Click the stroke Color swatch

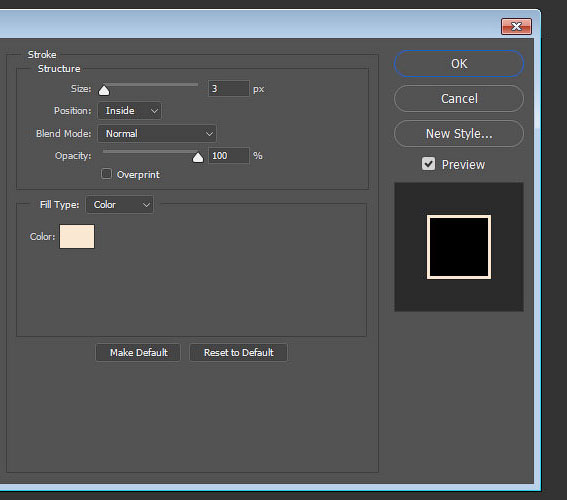[77, 236]
